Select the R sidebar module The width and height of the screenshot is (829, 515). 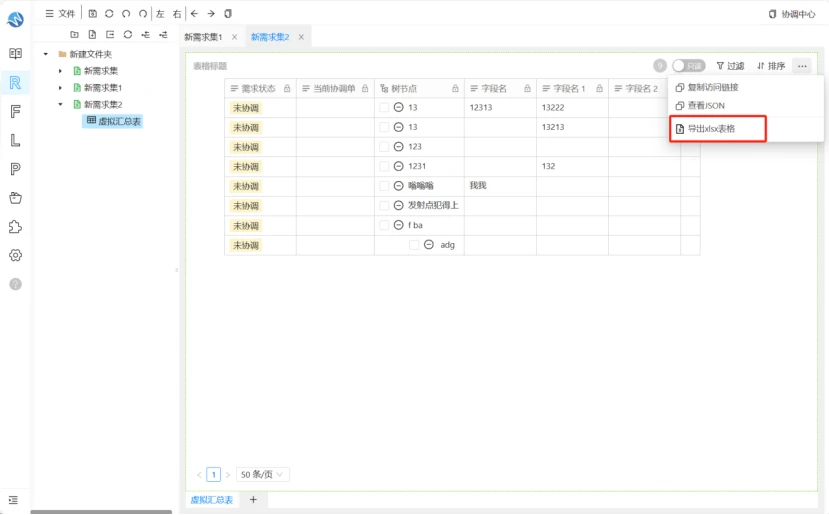[15, 82]
